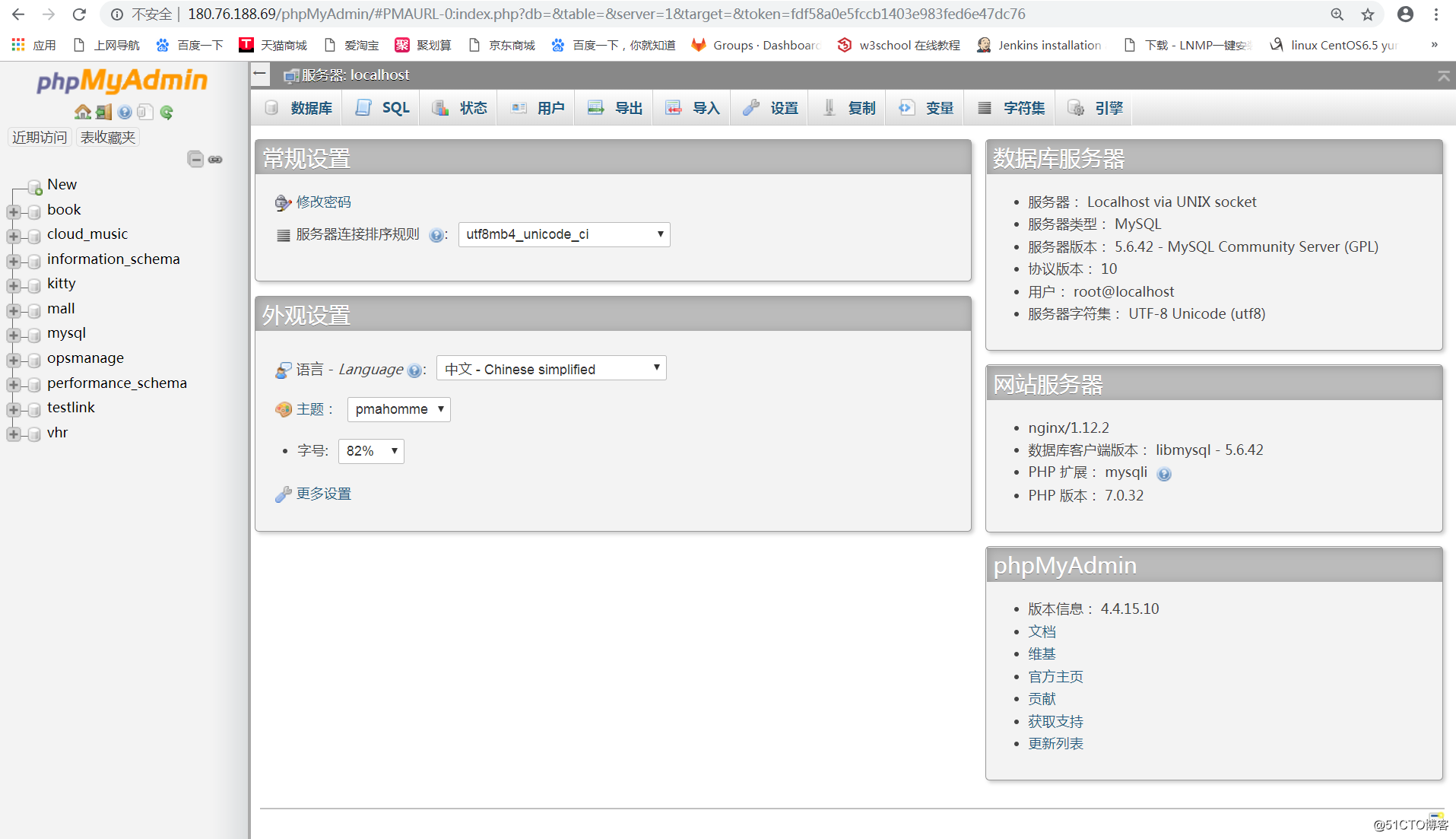Screen dimensions: 1456x839
Task: Expand the opsmanage database node
Action: pyautogui.click(x=13, y=360)
